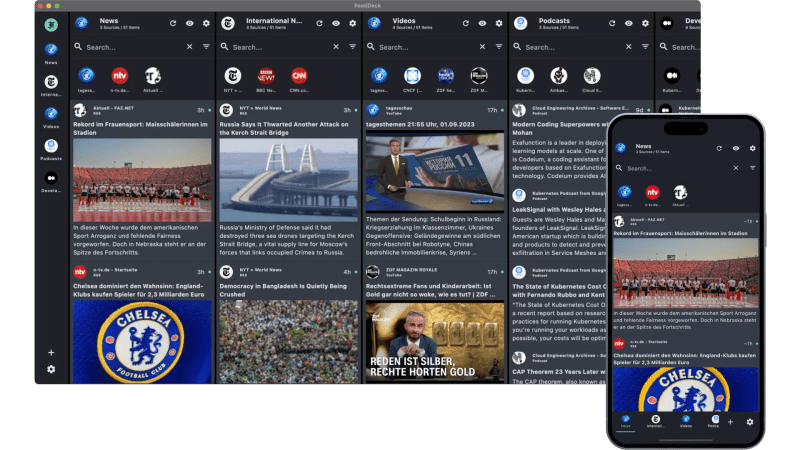Select Videos tab in phone bottom bar
The height and width of the screenshot is (450, 800).
point(686,422)
